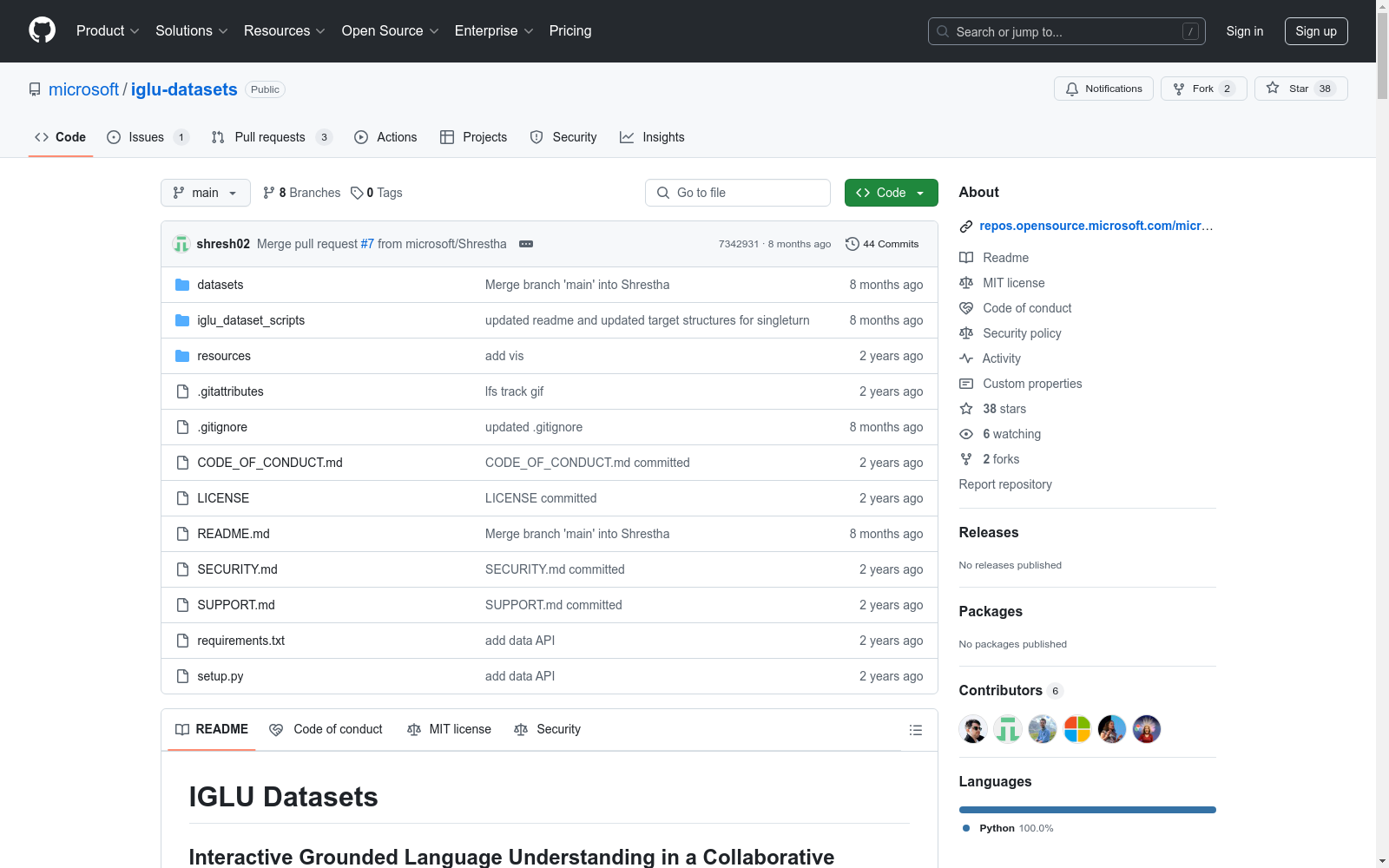The height and width of the screenshot is (868, 1389).
Task: Open the main branch selector dropdown
Action: [x=206, y=193]
